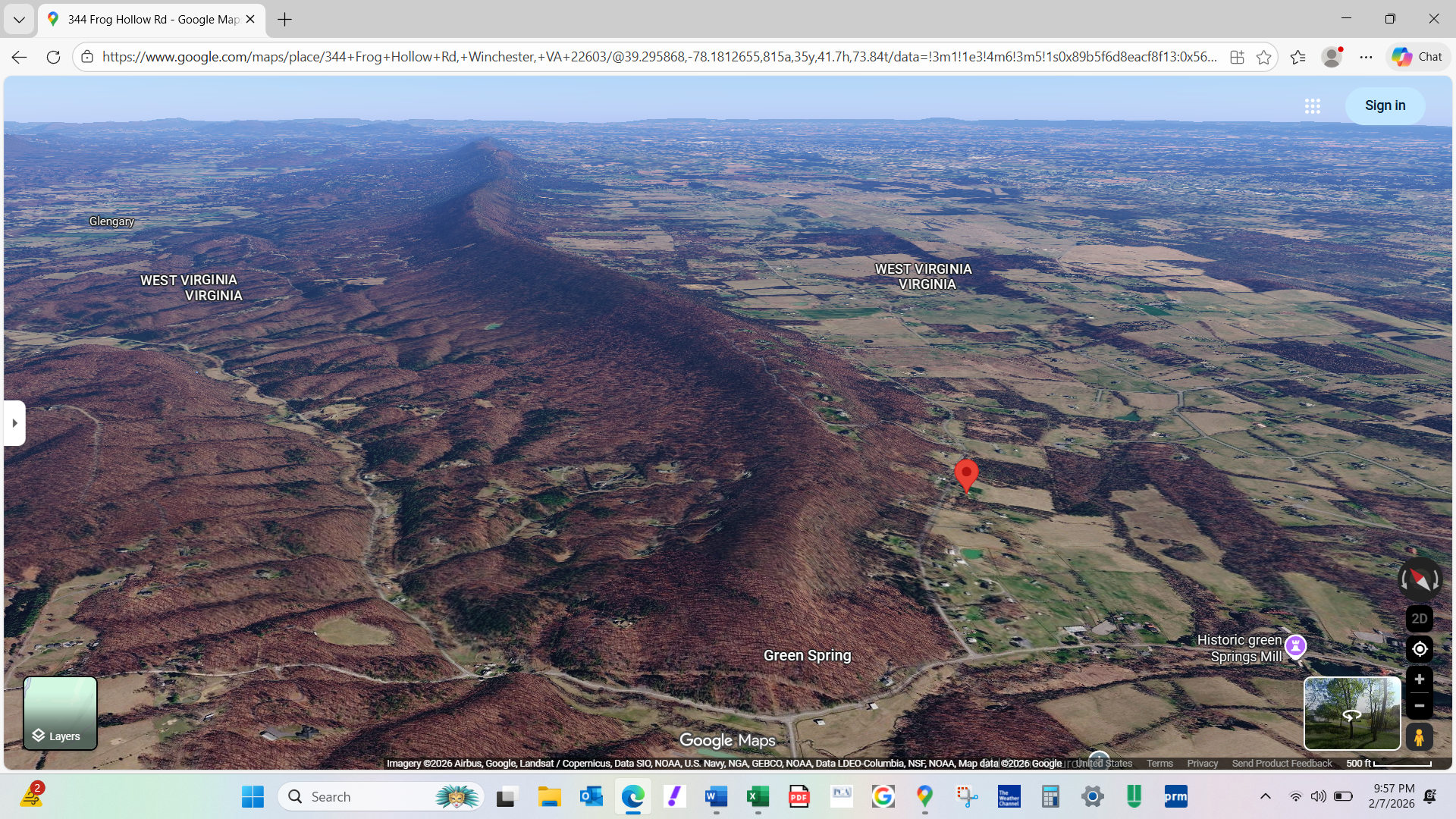Click the compass to reset north
Viewport: 1456px width, 819px height.
pyautogui.click(x=1420, y=580)
